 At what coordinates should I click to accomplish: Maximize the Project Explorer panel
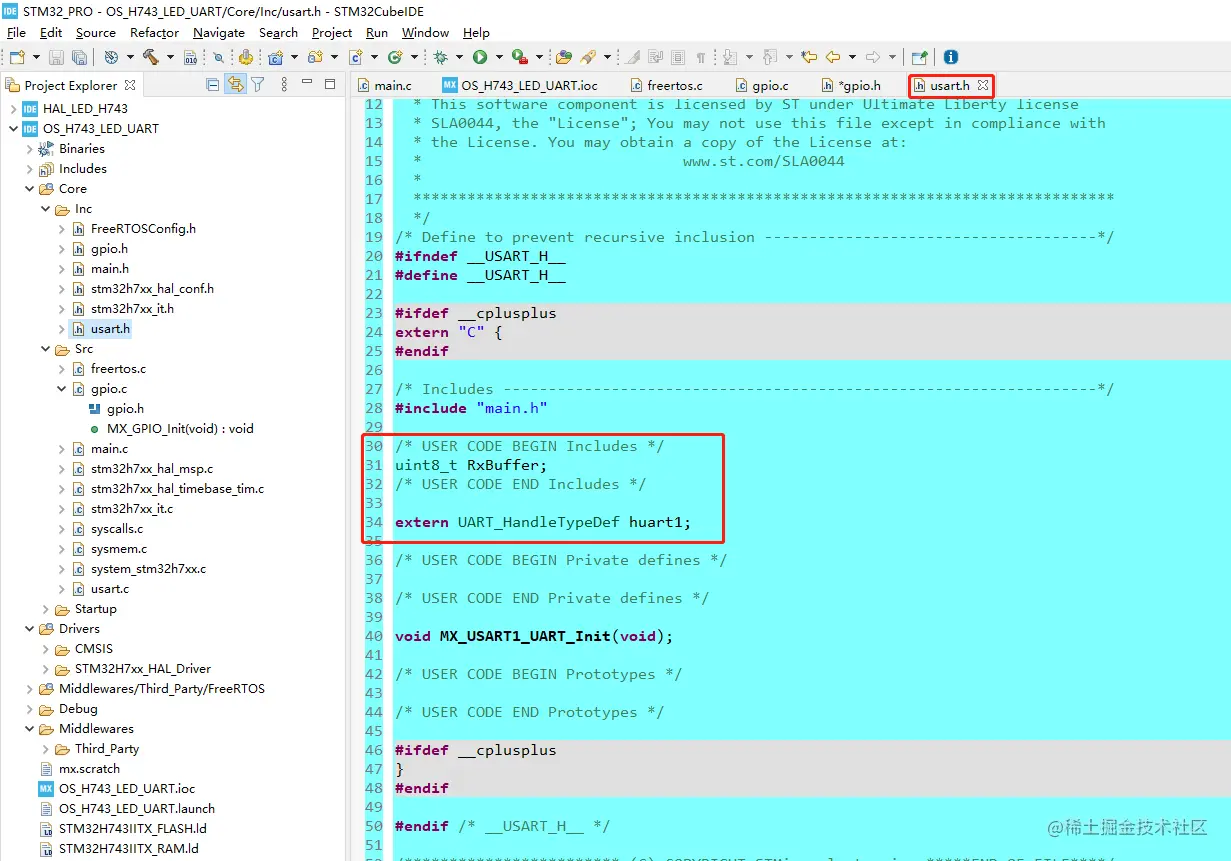[x=330, y=84]
